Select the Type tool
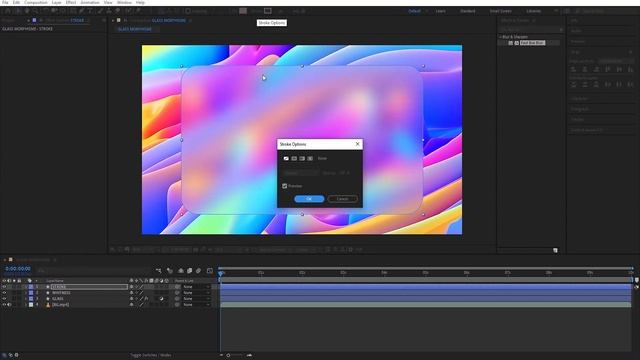Image resolution: width=640 pixels, height=360 pixels. (x=91, y=11)
